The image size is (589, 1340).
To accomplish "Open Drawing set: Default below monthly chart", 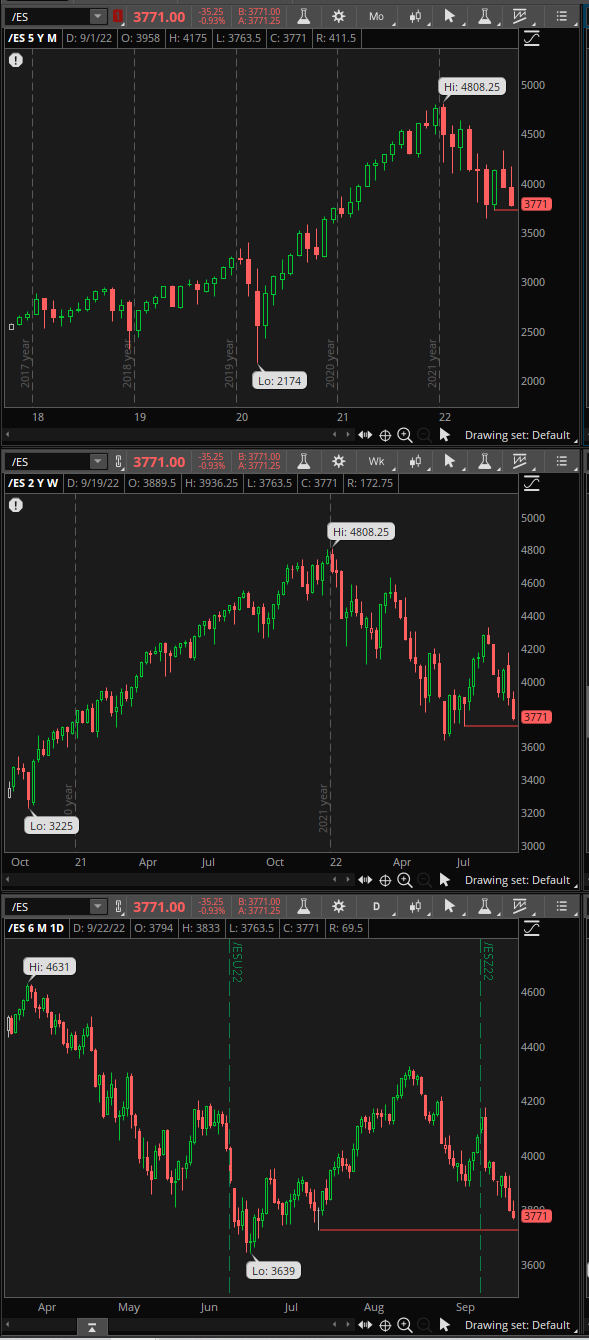I will coord(517,435).
